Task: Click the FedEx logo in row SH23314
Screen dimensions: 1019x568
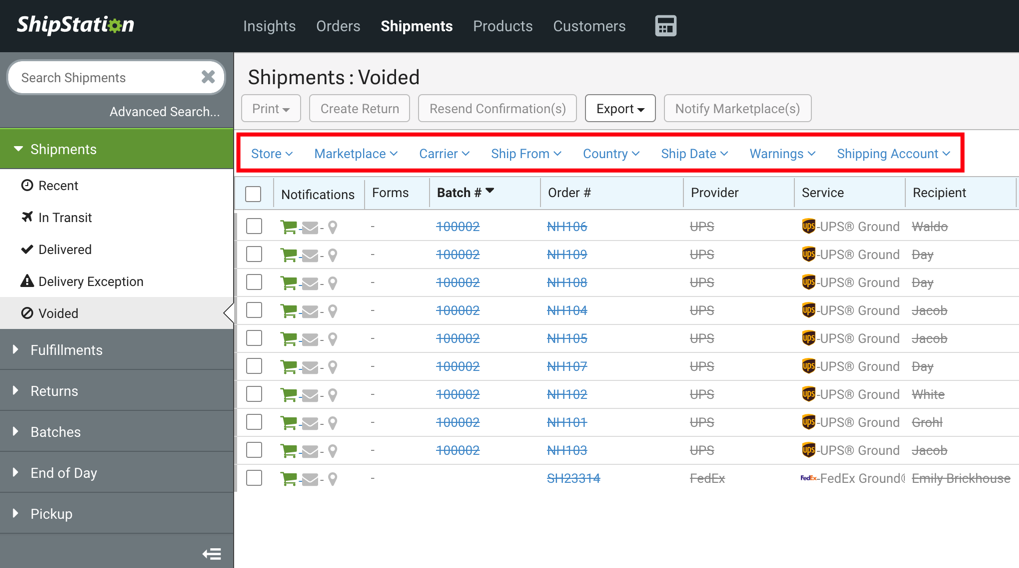Action: click(x=808, y=478)
